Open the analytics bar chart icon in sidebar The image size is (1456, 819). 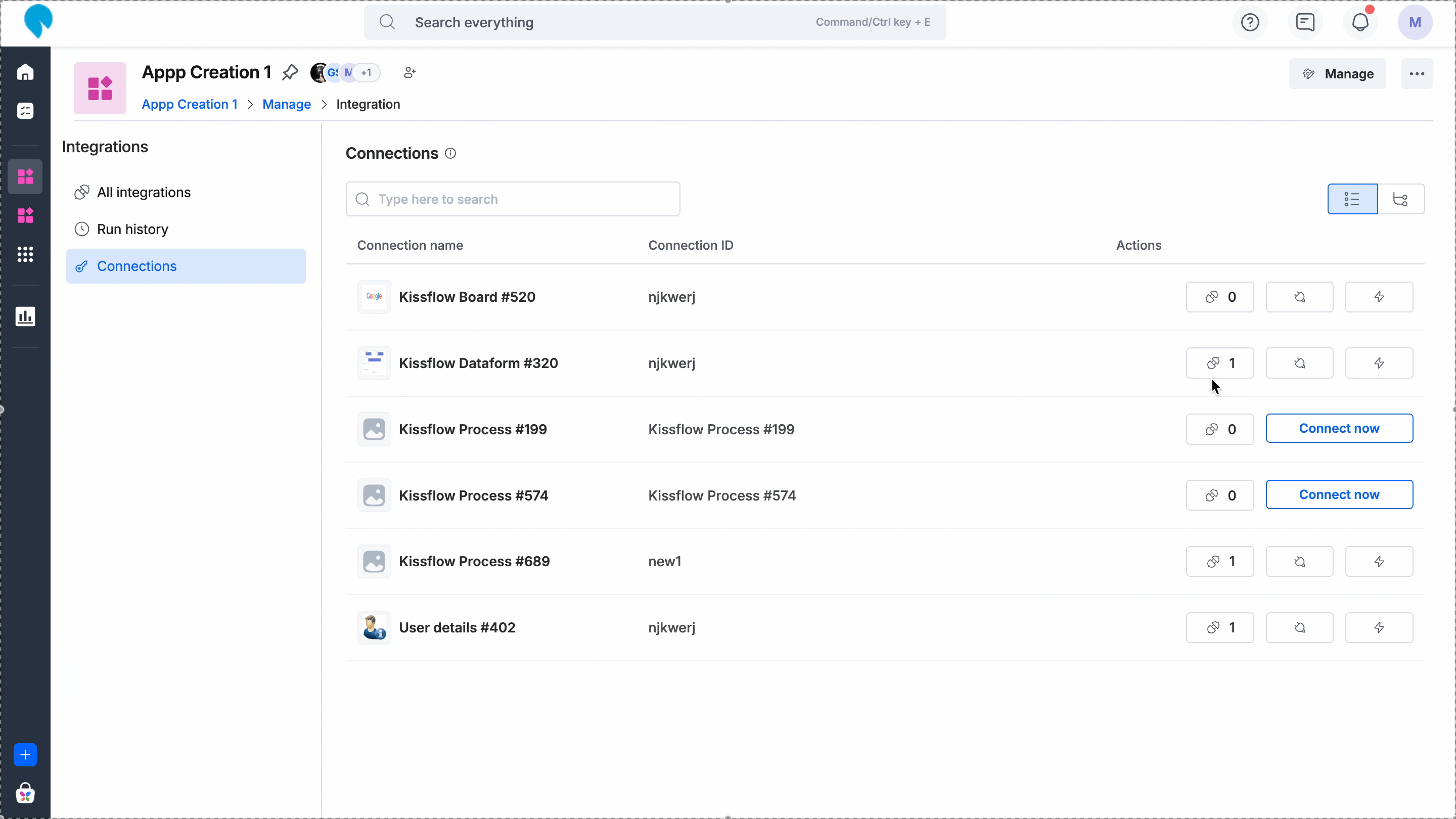point(25,316)
